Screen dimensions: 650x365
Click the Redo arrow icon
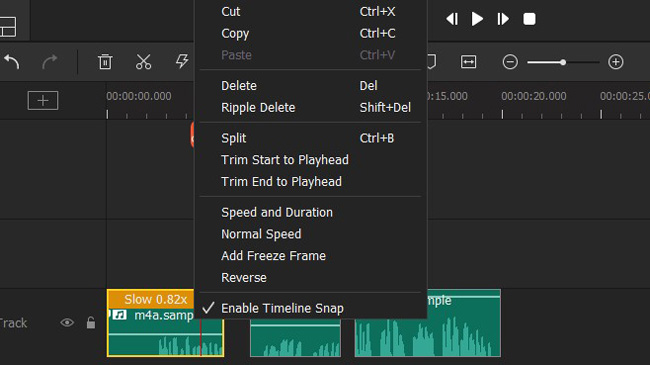tap(50, 62)
